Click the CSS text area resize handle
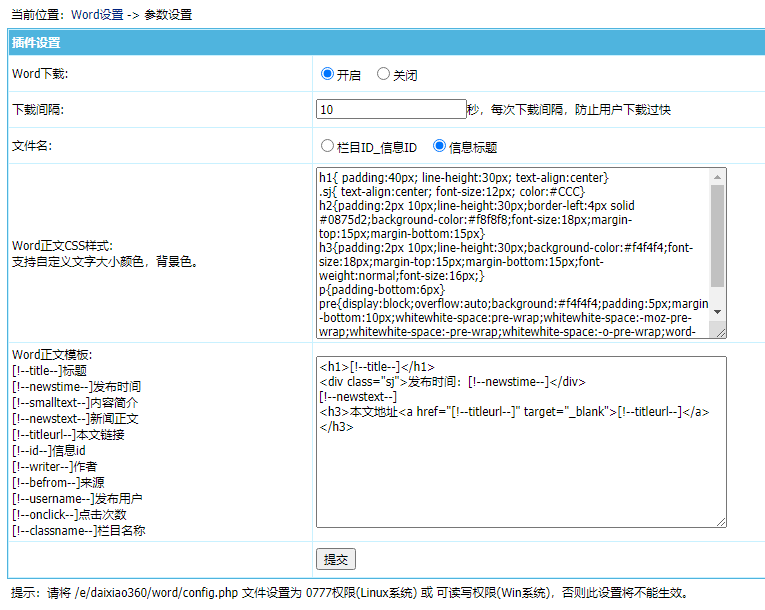 (721, 333)
